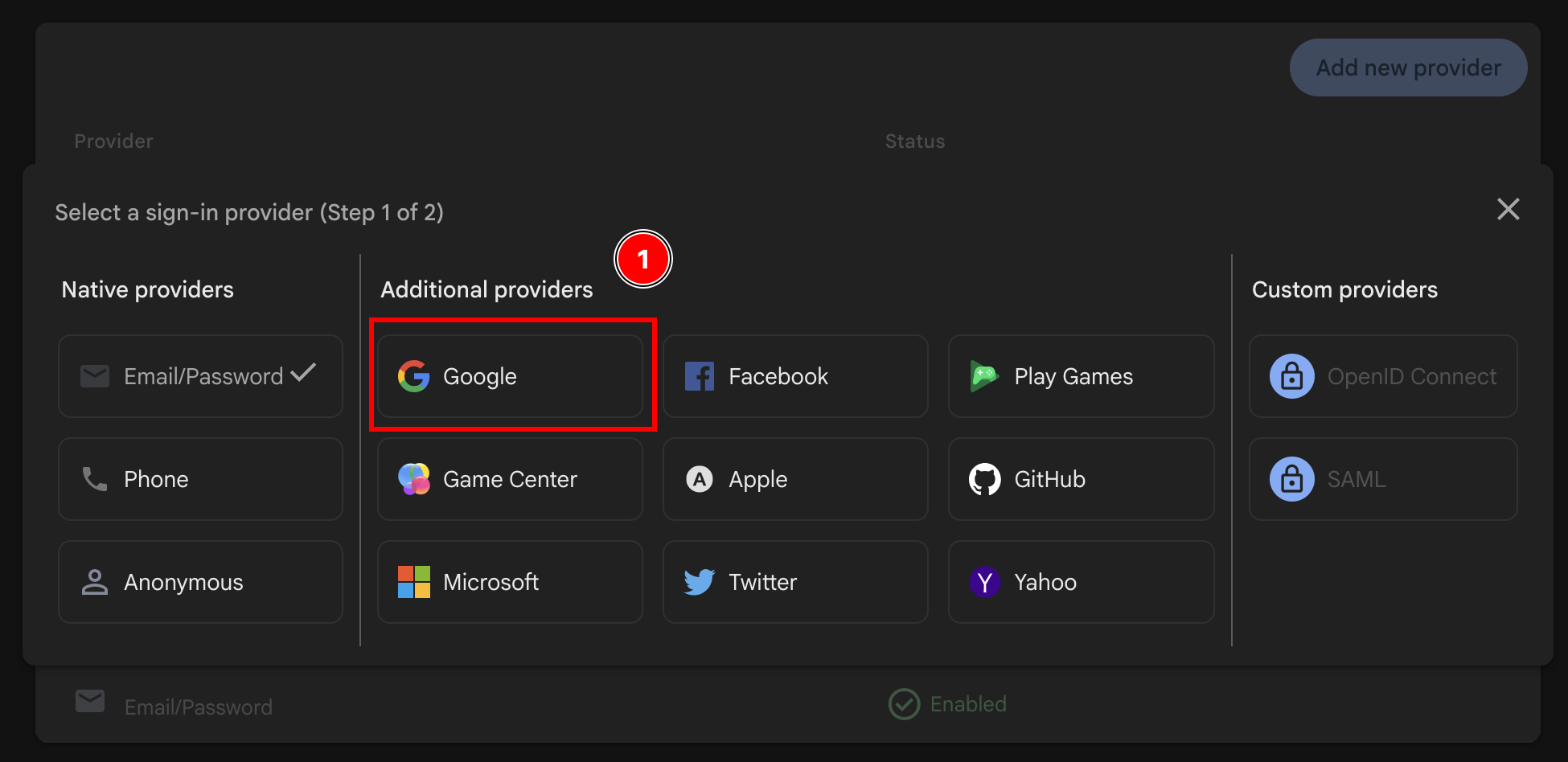Screen dimensions: 1568x762
Task: Click the Phone provider's handset icon
Action: pyautogui.click(x=94, y=479)
